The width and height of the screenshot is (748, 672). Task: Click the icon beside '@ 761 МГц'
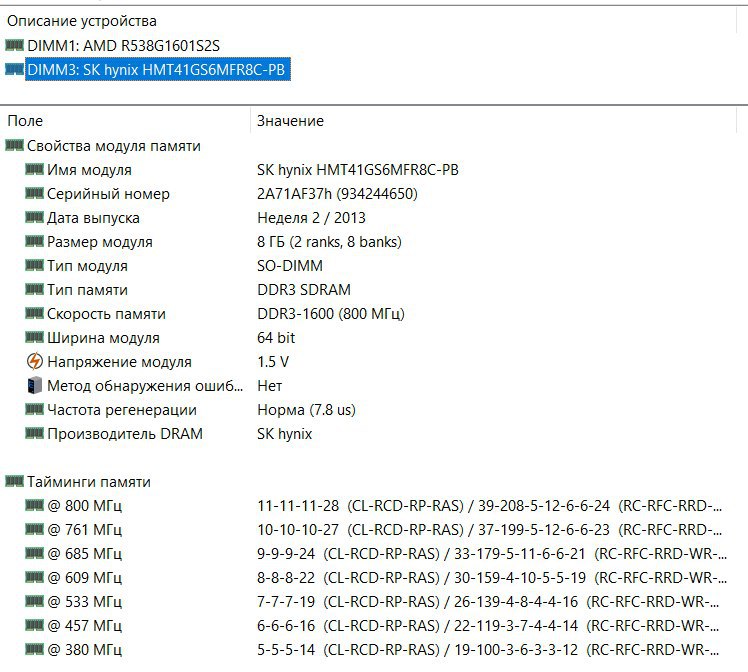tap(34, 529)
